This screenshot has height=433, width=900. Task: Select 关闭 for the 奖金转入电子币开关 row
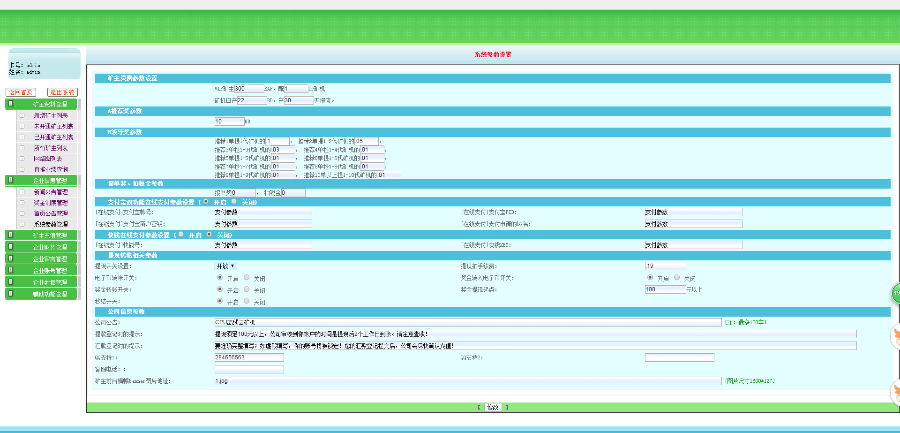[677, 277]
